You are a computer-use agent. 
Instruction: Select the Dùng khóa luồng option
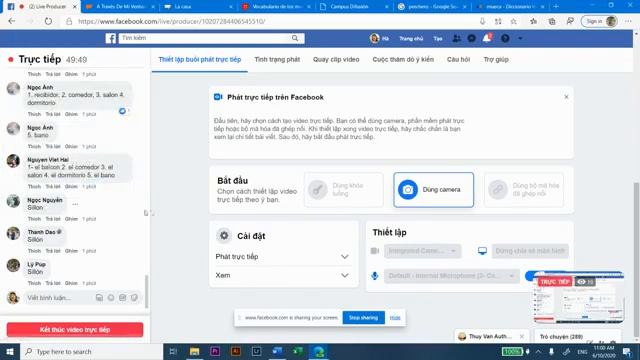[344, 190]
